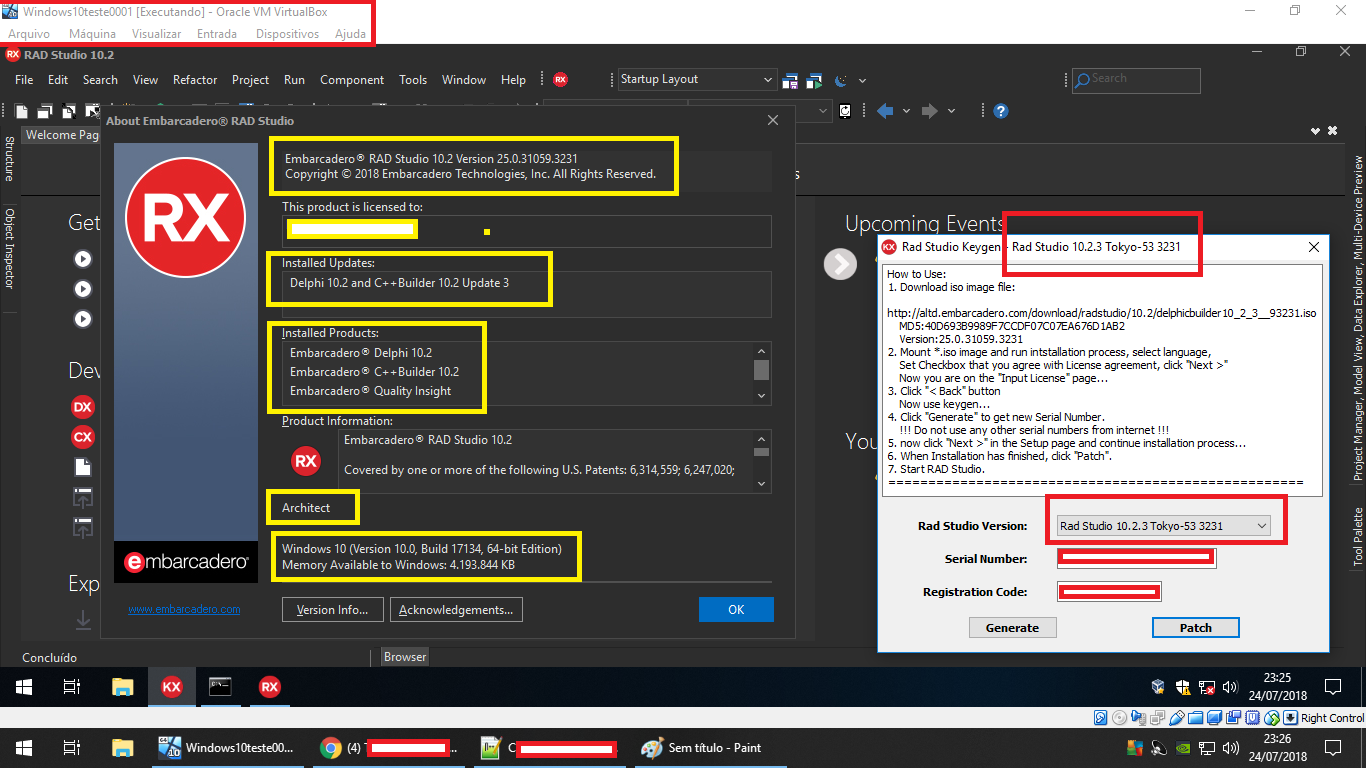
Task: Open the forward arrow history dropdown
Action: pos(951,111)
